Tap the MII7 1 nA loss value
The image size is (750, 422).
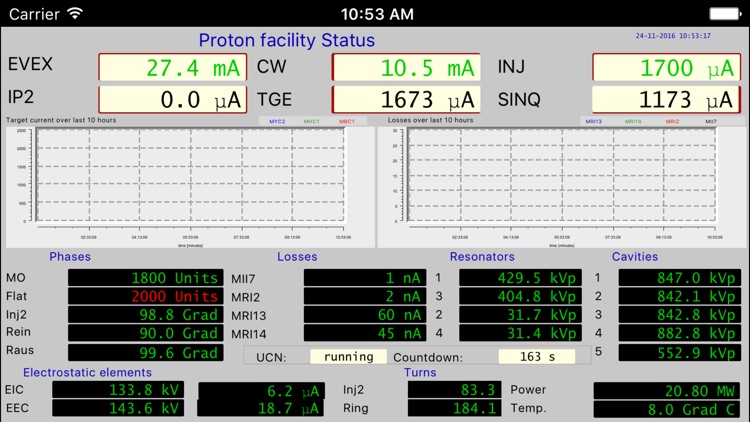click(365, 278)
